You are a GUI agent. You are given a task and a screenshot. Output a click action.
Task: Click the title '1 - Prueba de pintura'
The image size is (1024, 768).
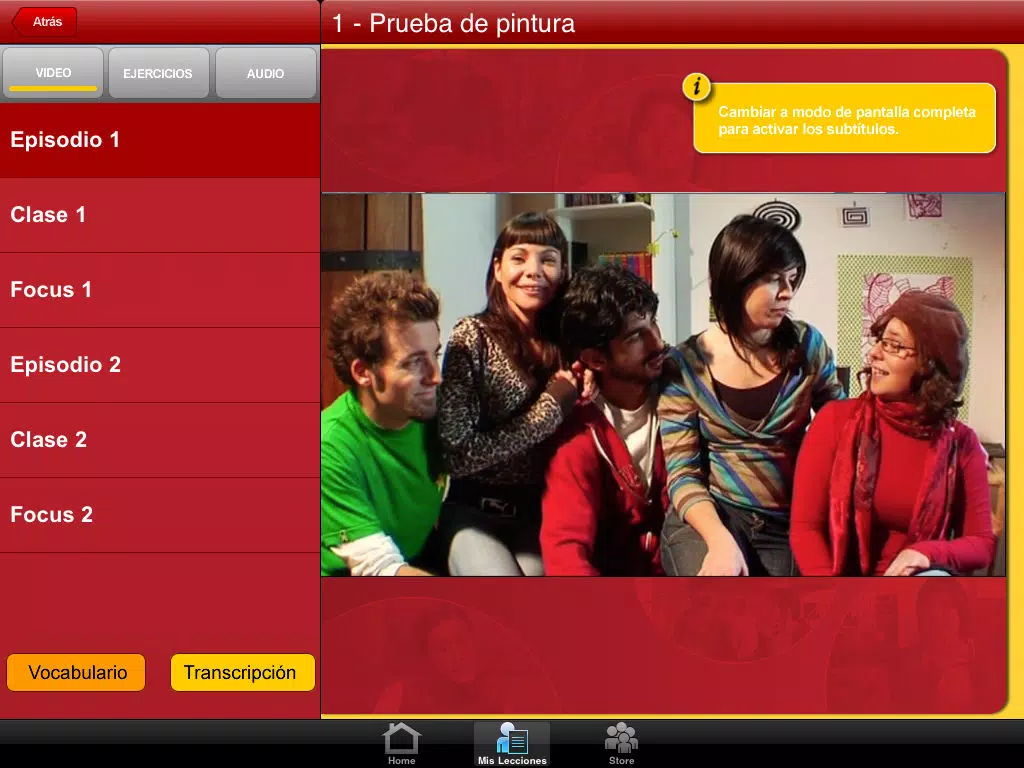(453, 24)
